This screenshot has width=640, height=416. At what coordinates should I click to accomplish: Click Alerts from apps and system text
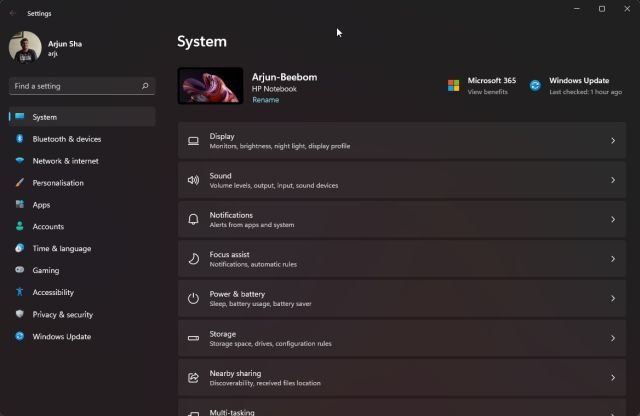252,225
